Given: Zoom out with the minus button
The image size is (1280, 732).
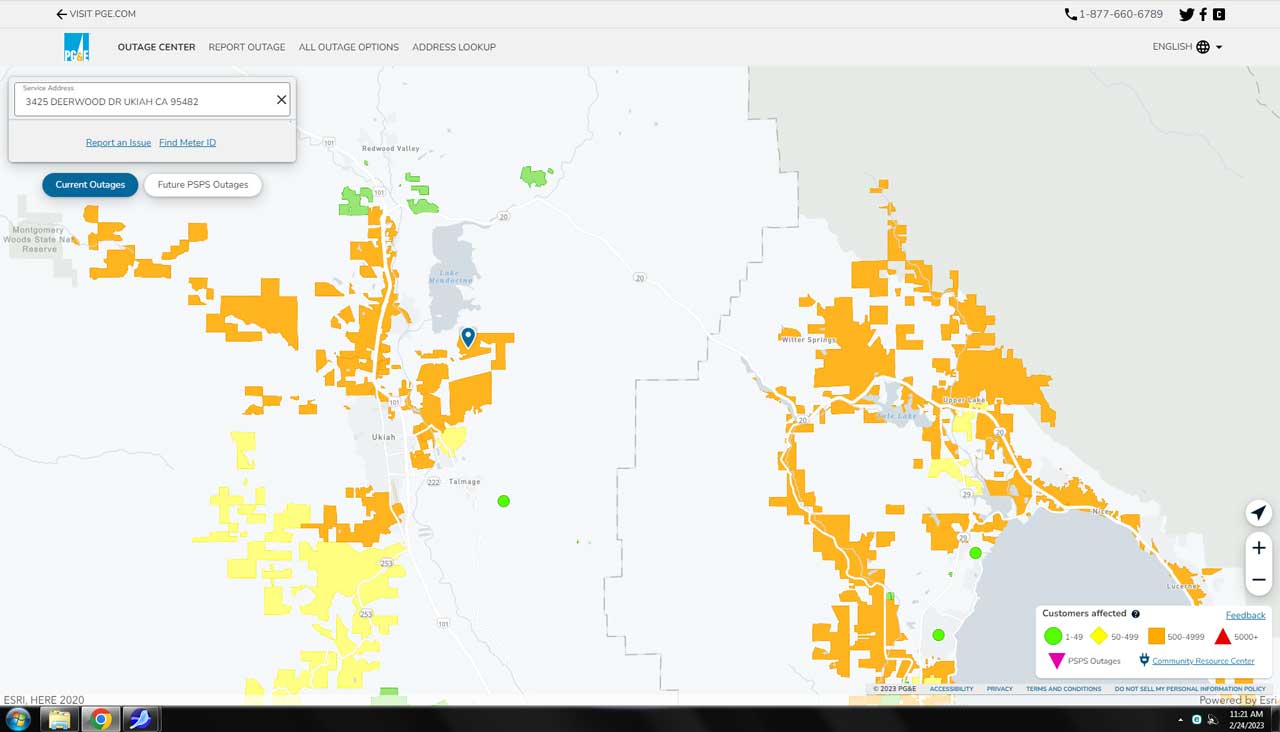Looking at the screenshot, I should coord(1258,580).
